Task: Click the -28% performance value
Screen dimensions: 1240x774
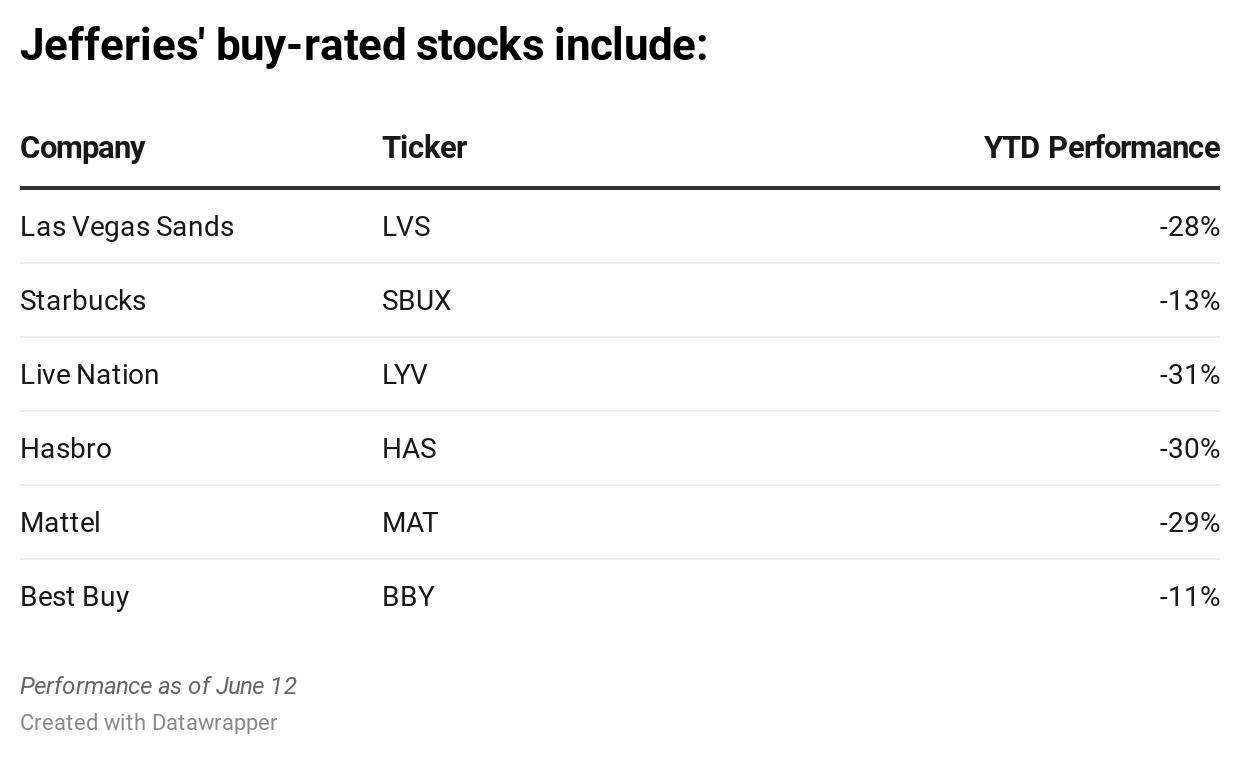Action: click(1189, 227)
